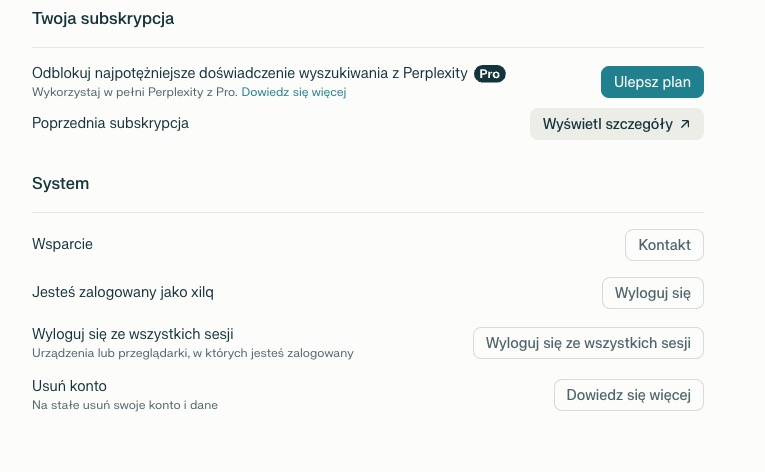Click the Usuń konto row label

[x=69, y=386]
